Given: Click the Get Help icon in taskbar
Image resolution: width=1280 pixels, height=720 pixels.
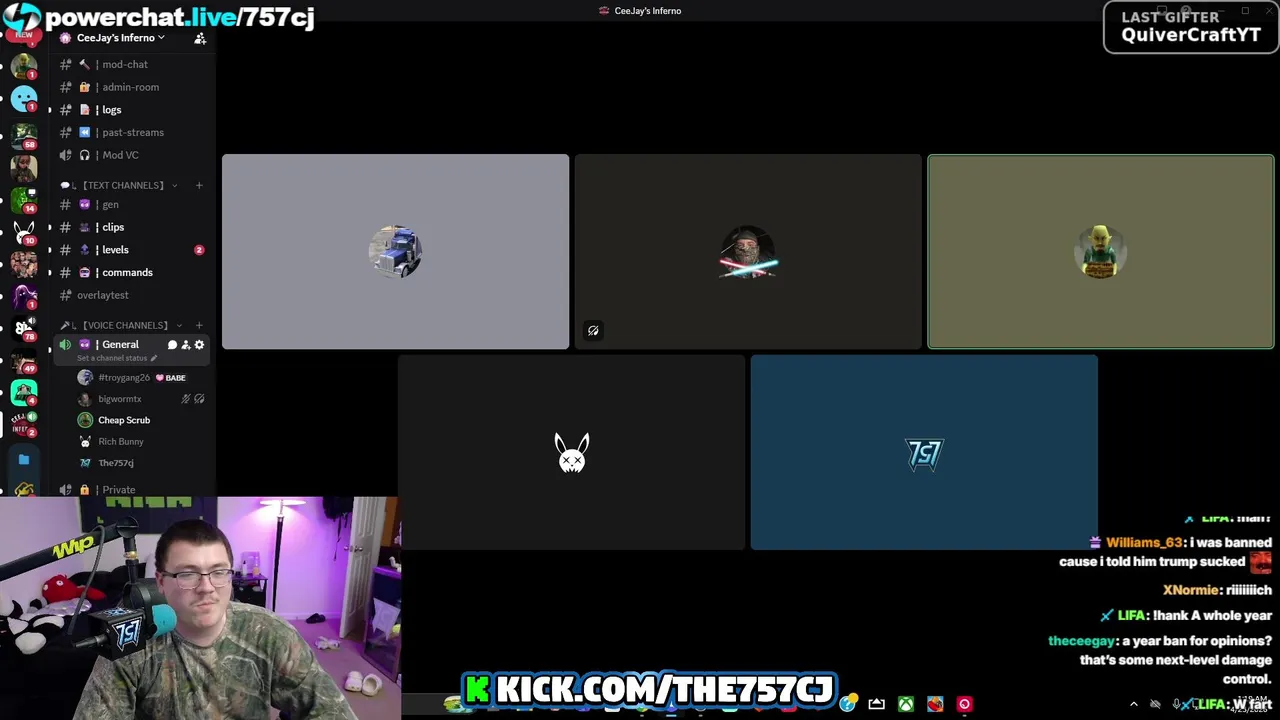Looking at the screenshot, I should (848, 704).
